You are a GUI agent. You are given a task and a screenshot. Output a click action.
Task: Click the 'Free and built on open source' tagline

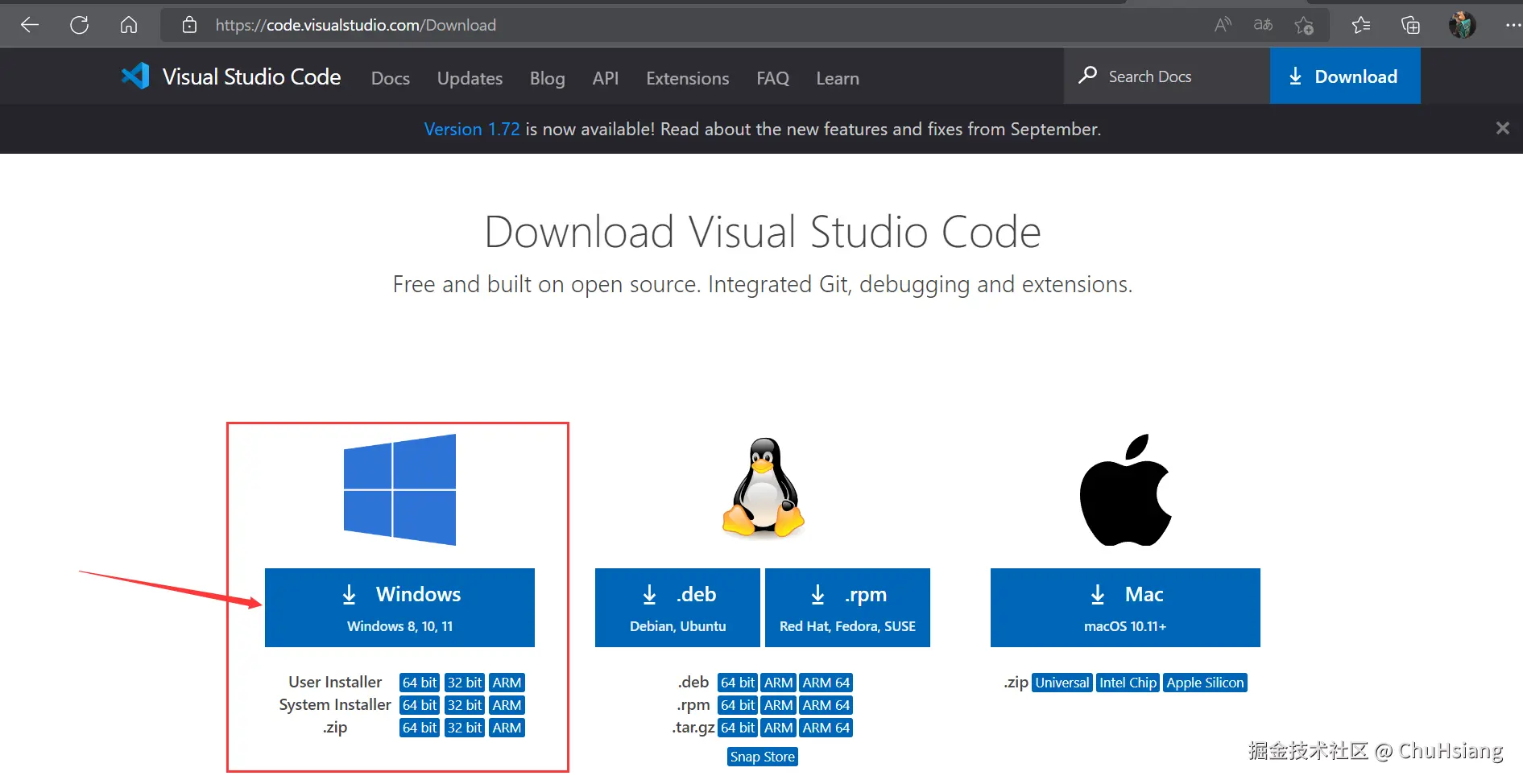pyautogui.click(x=763, y=284)
